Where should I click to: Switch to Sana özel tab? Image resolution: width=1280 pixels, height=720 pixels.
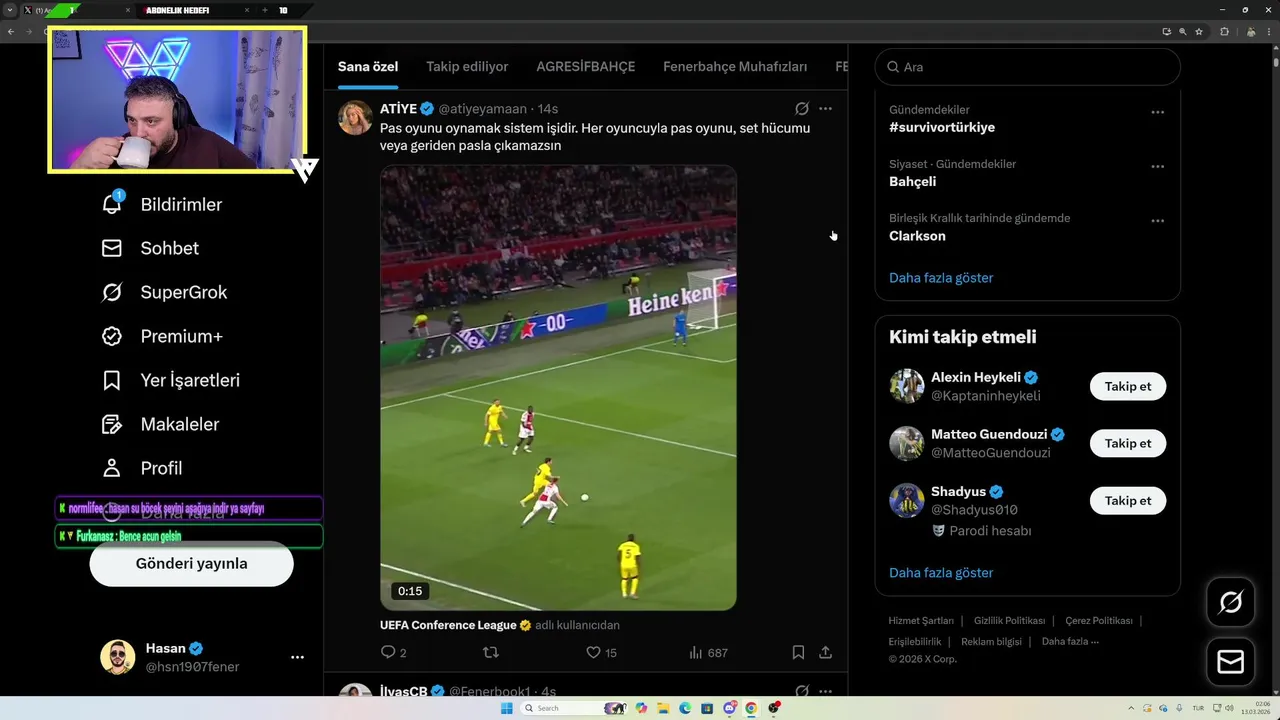pyautogui.click(x=368, y=67)
